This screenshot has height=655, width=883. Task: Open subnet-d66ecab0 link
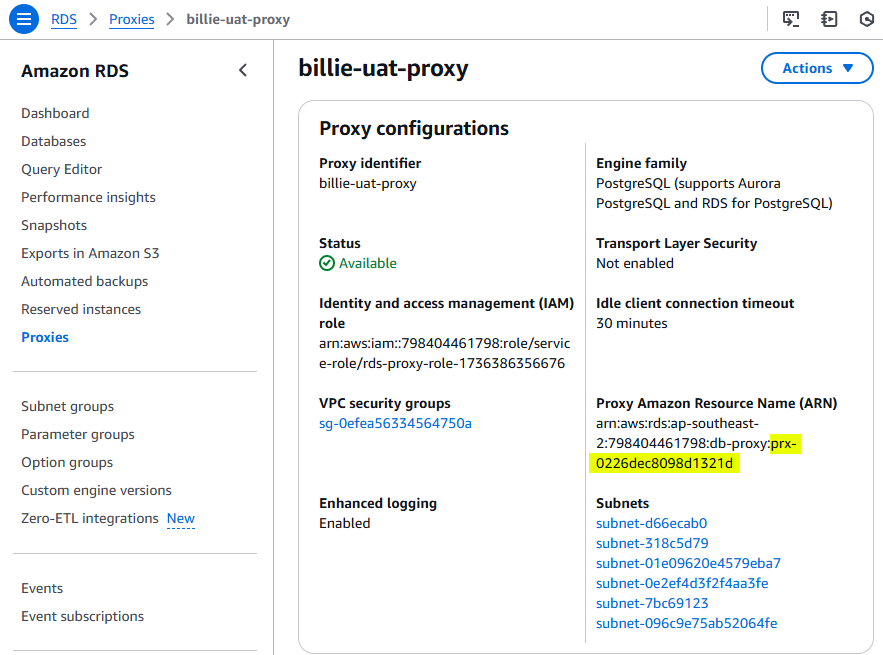point(652,523)
